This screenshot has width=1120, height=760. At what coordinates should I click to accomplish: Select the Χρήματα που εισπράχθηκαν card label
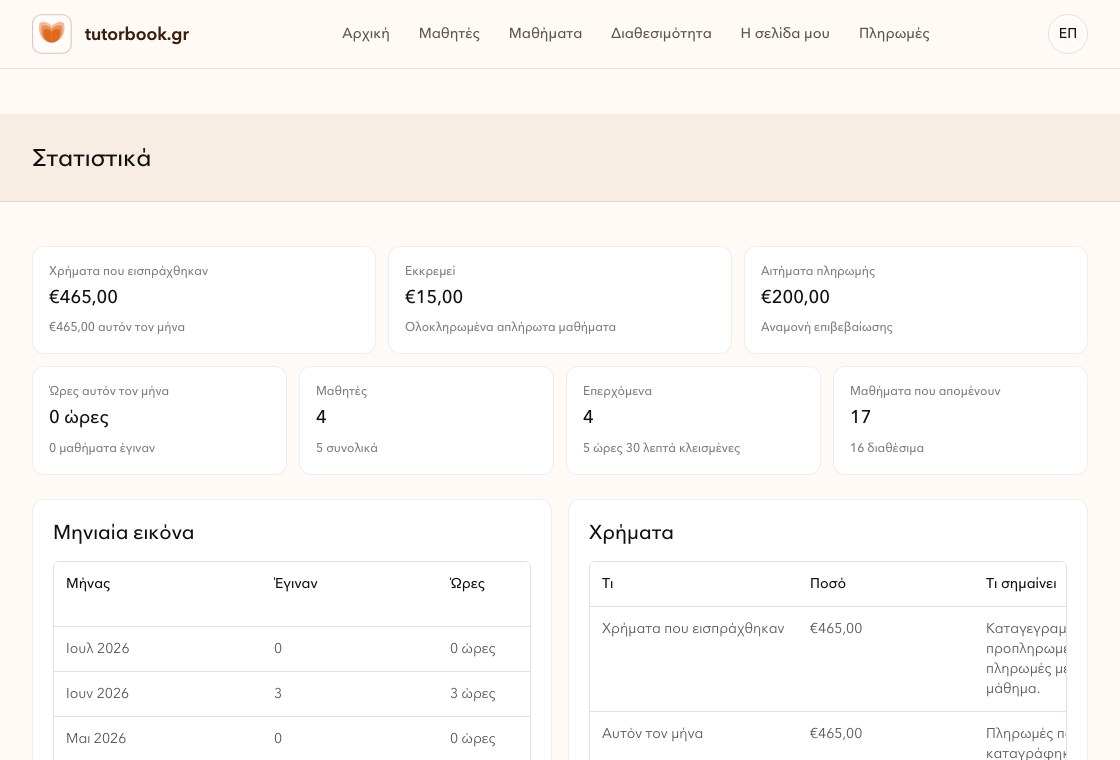tap(129, 271)
